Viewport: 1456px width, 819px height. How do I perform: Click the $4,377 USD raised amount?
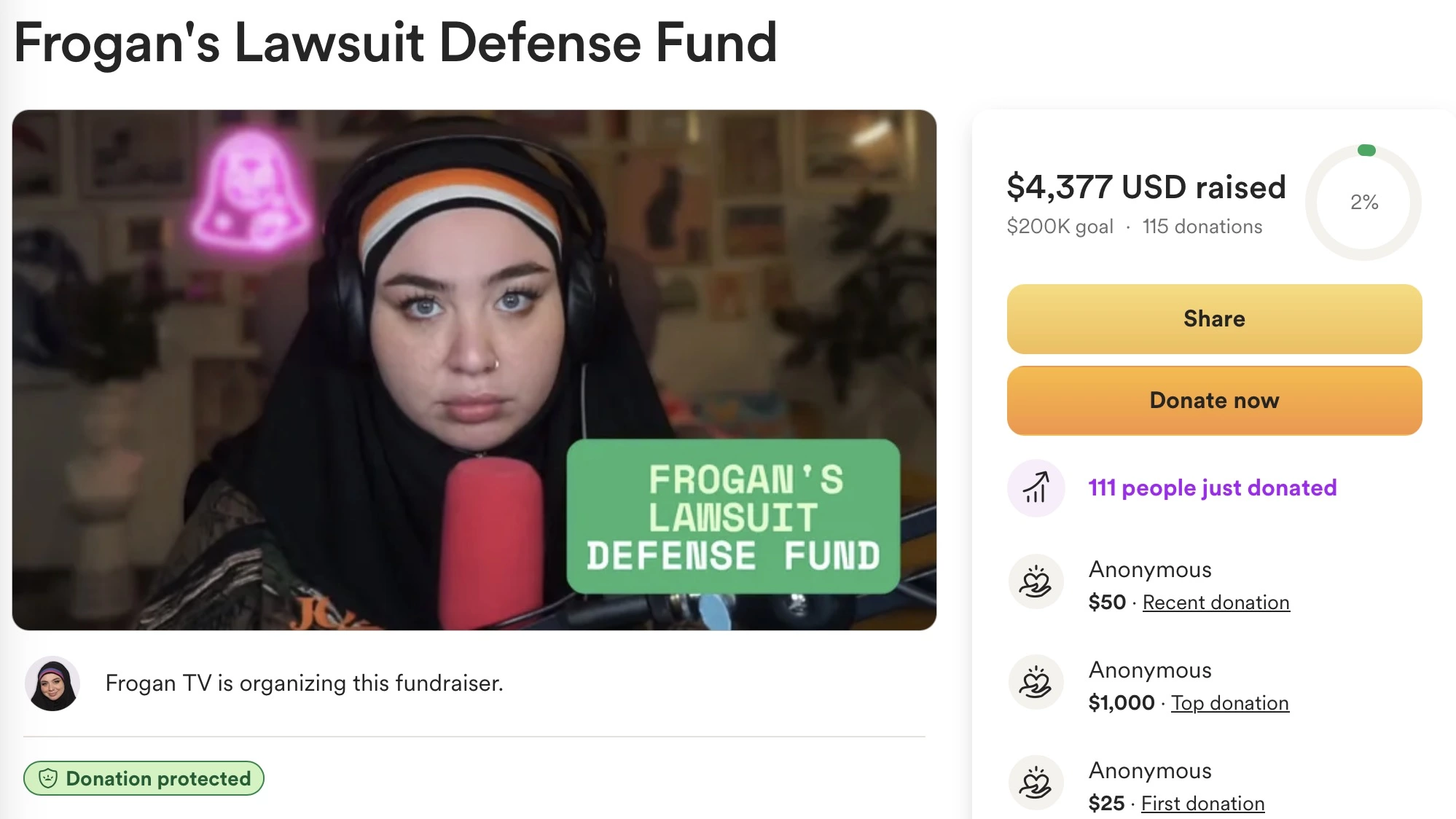(x=1146, y=187)
